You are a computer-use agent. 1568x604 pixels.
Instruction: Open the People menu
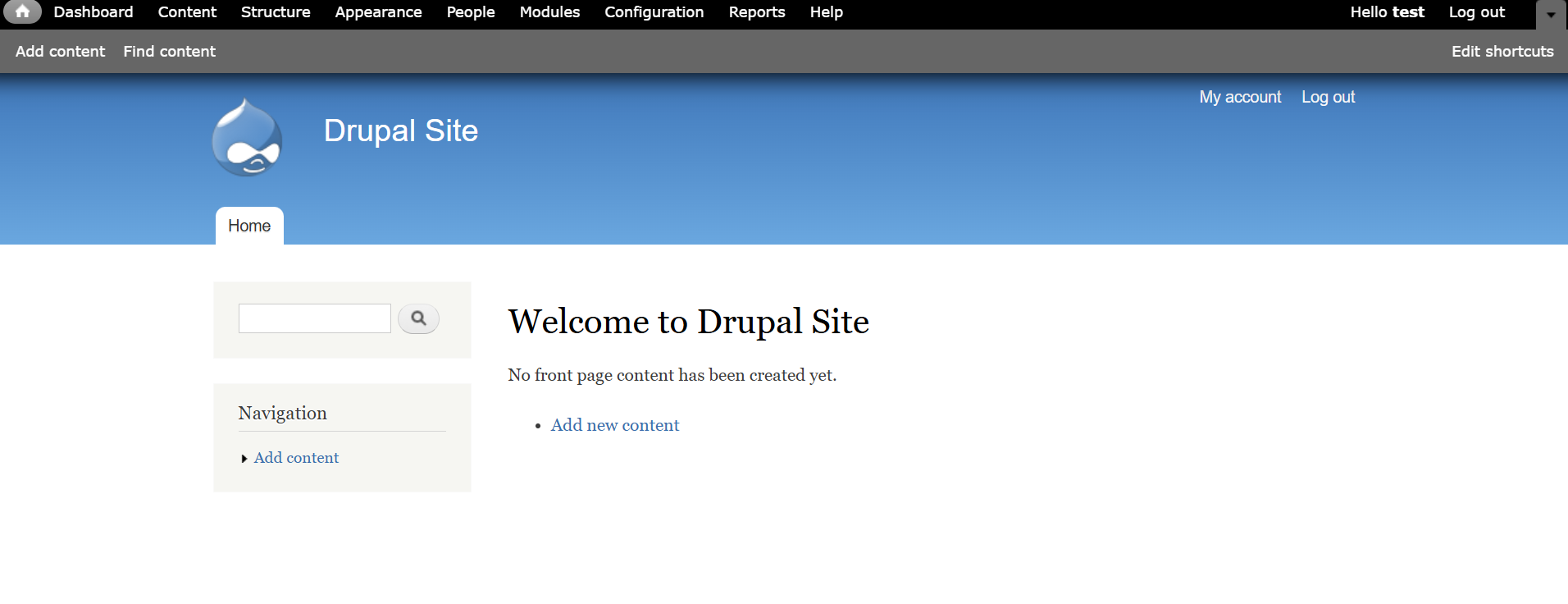tap(471, 12)
